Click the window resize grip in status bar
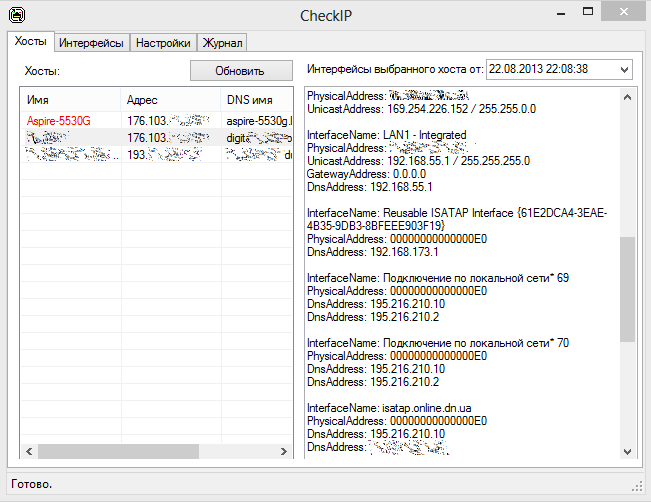The width and height of the screenshot is (651, 502). 637,487
